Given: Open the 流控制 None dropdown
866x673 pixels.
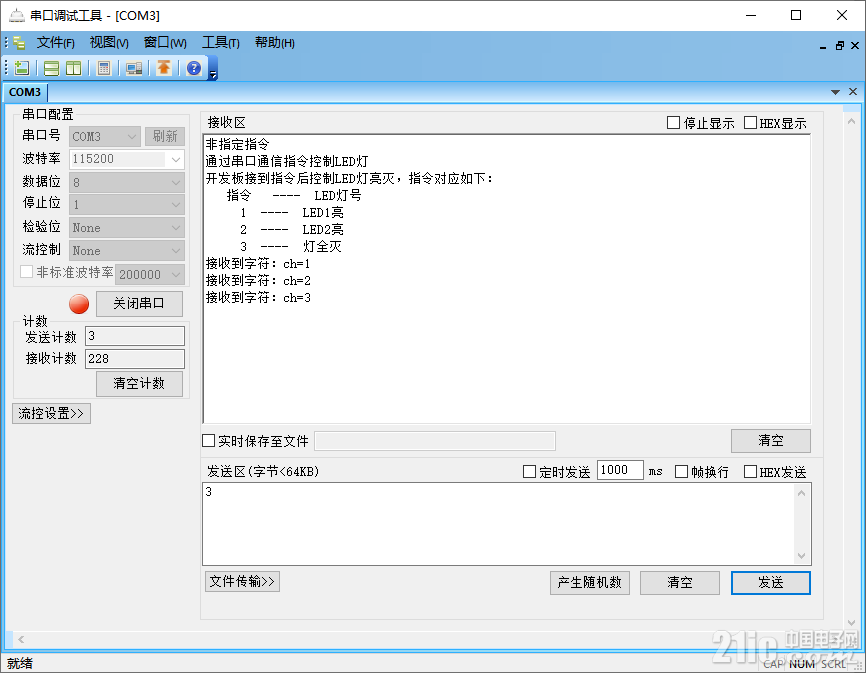Looking at the screenshot, I should [x=126, y=251].
